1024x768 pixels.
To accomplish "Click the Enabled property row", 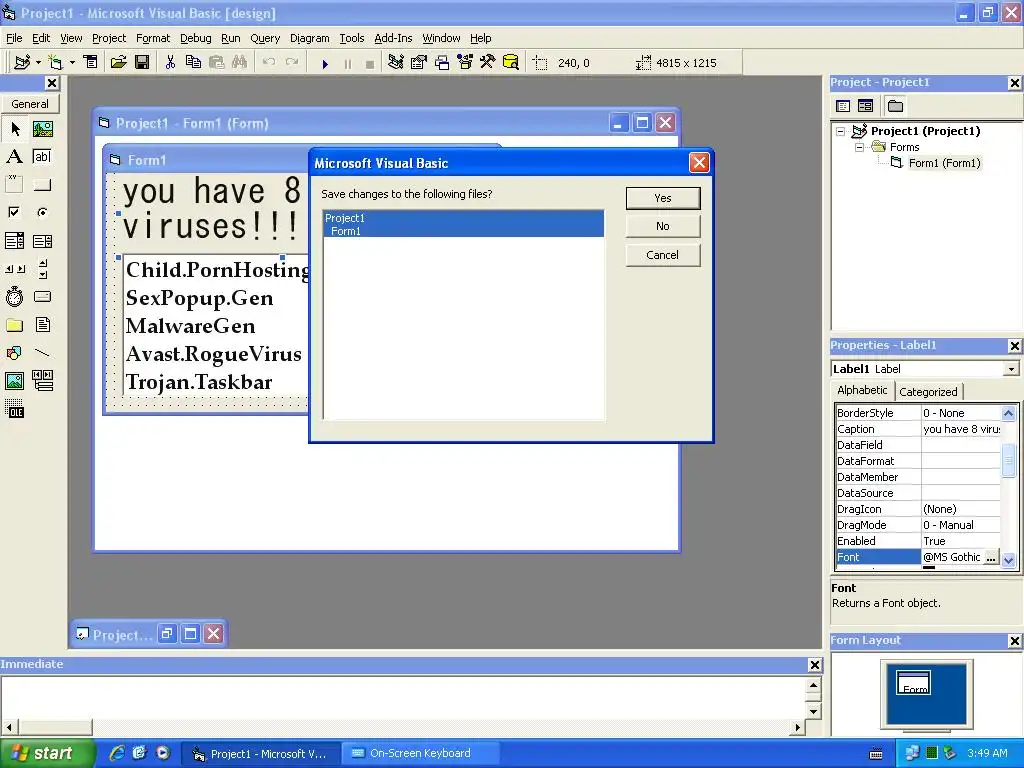I will [918, 541].
